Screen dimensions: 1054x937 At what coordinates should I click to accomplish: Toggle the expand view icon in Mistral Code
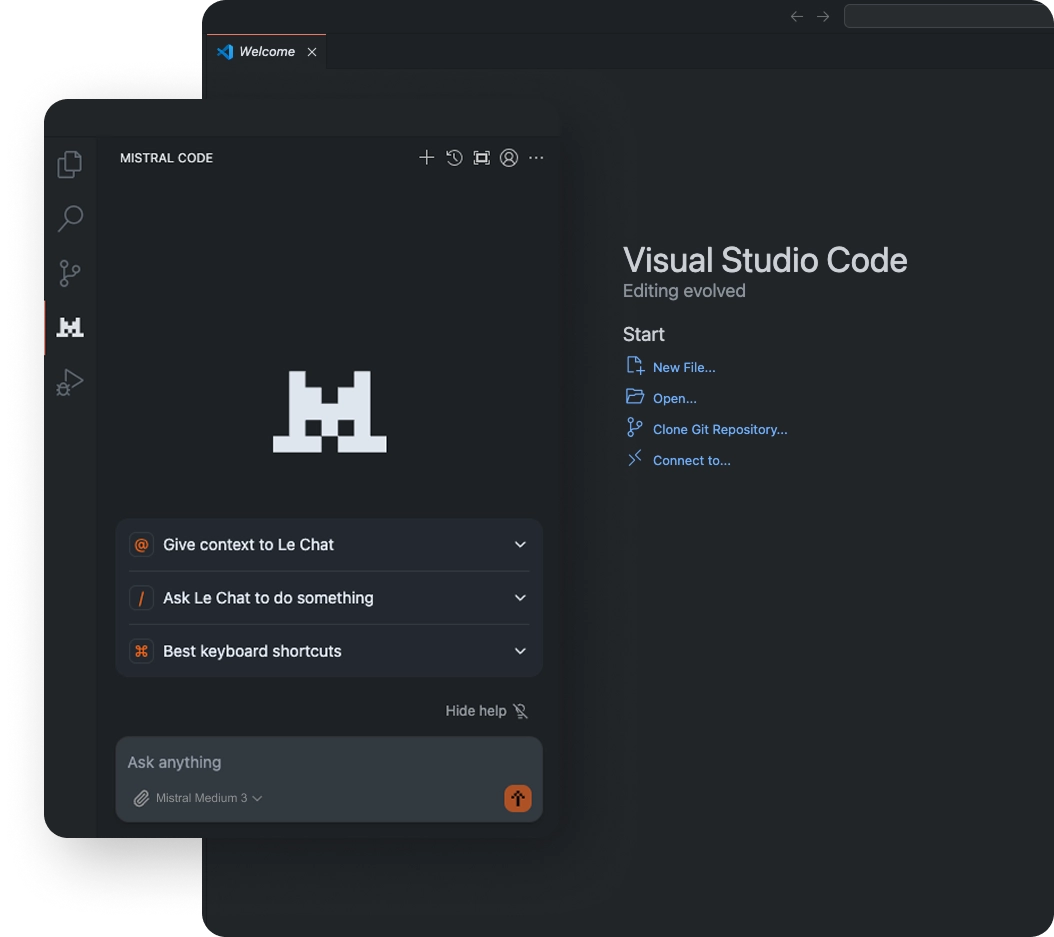(x=481, y=157)
